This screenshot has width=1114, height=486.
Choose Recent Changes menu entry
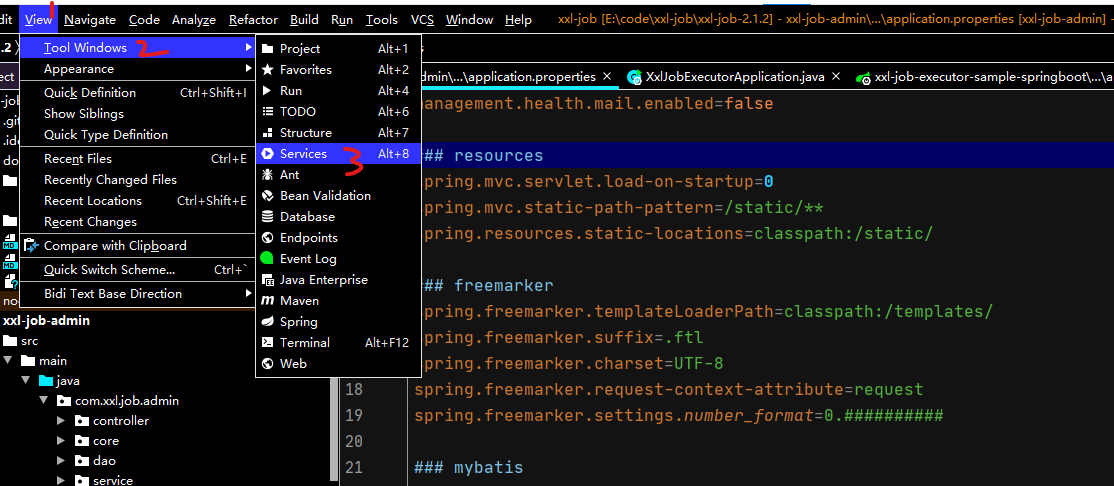(x=137, y=222)
